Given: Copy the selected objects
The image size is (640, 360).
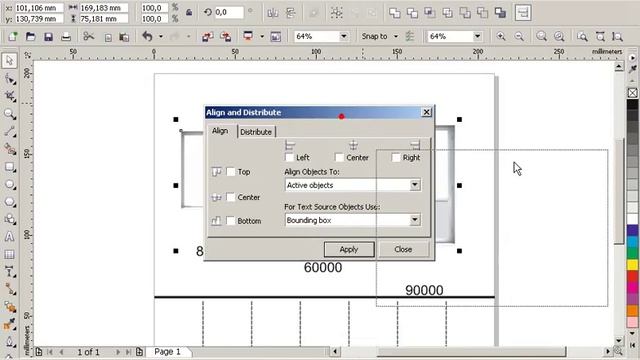Looking at the screenshot, I should pyautogui.click(x=108, y=37).
